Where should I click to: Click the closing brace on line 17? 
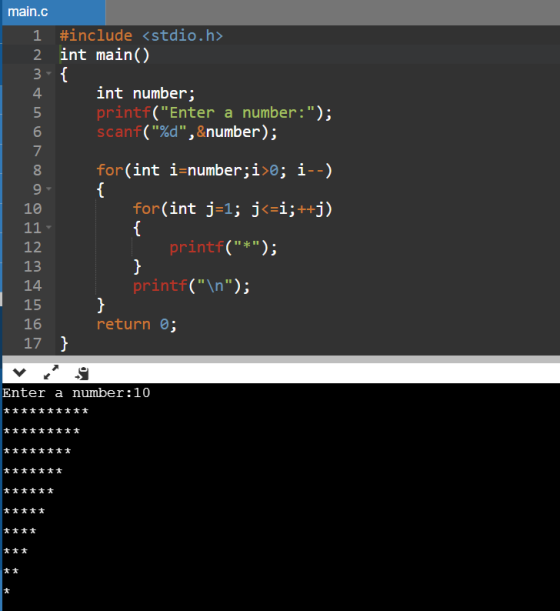(64, 344)
